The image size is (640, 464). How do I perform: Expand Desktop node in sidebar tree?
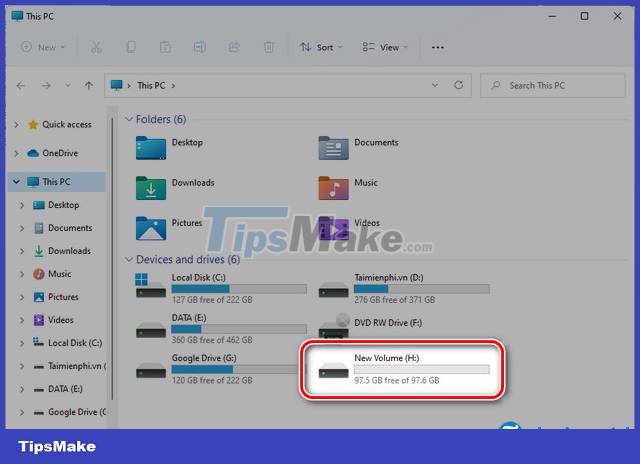[x=22, y=205]
